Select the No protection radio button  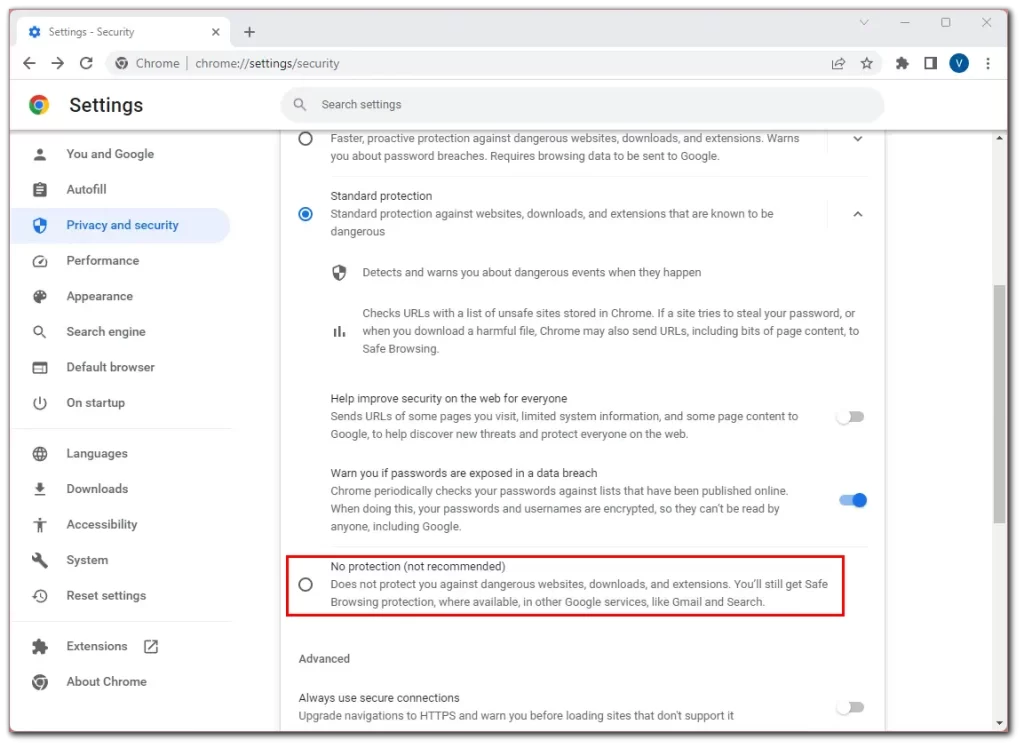click(305, 585)
